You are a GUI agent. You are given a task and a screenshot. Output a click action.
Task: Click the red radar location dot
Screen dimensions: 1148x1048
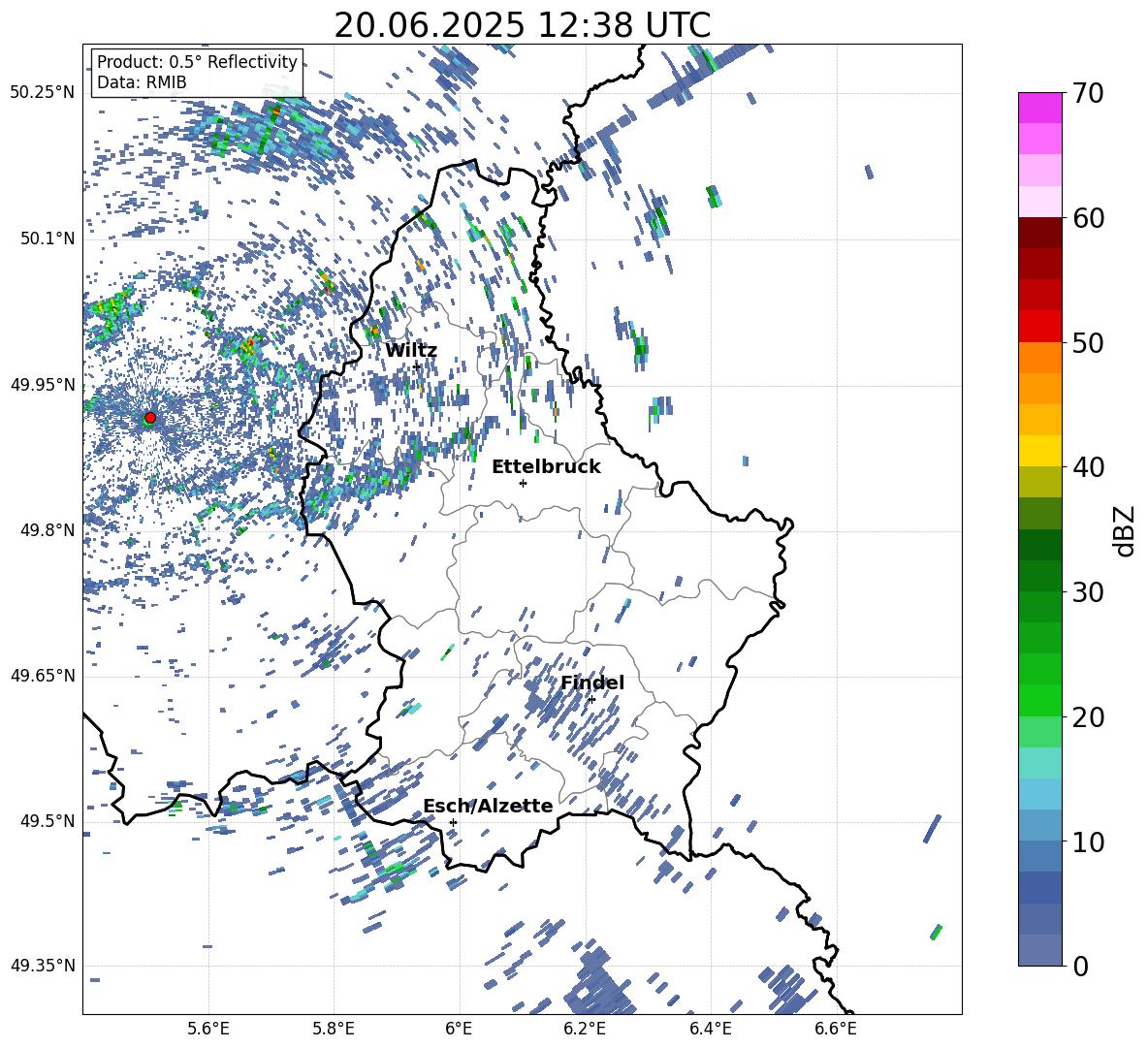pos(150,418)
